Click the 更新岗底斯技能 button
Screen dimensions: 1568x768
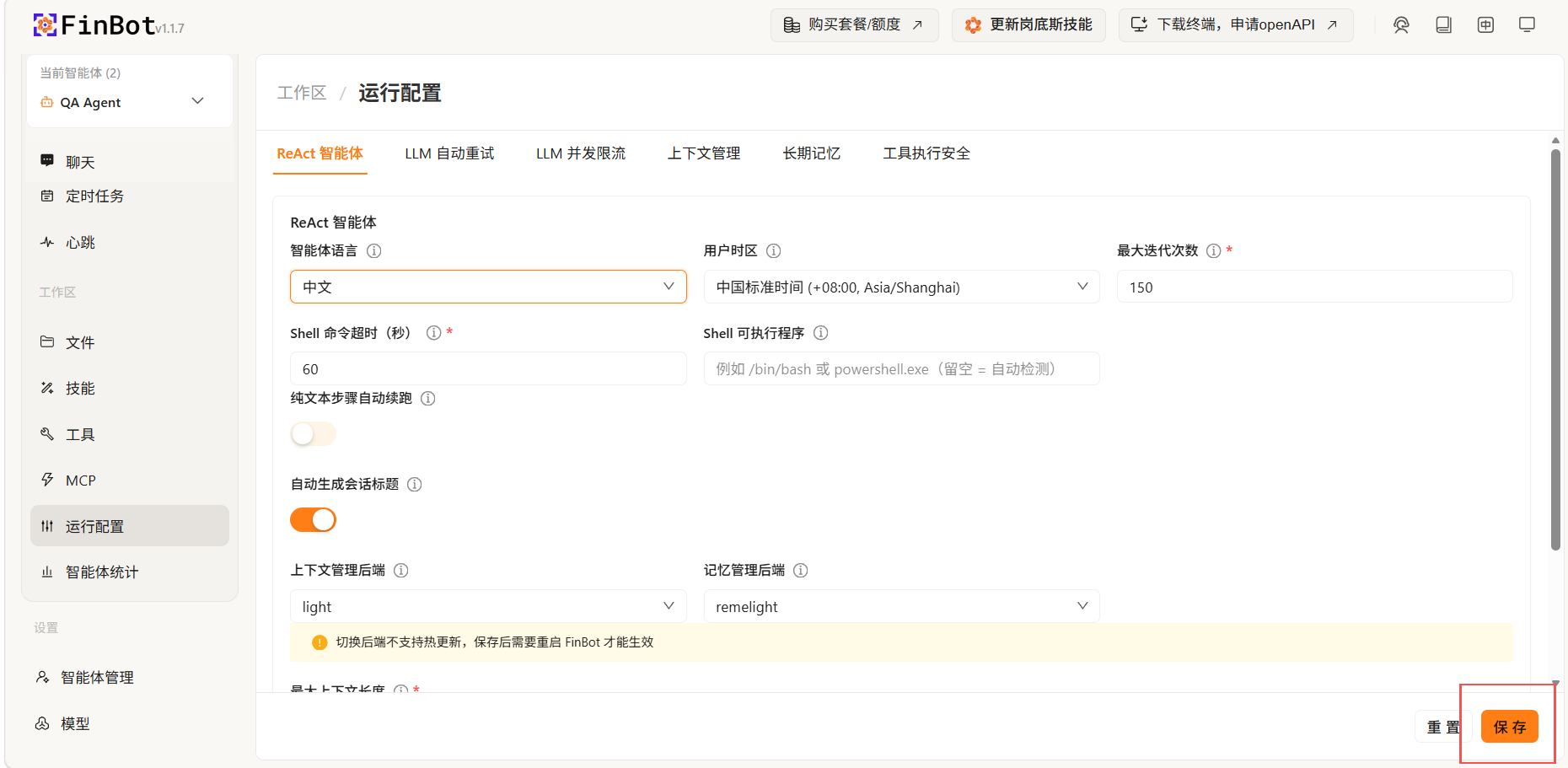pos(1028,24)
